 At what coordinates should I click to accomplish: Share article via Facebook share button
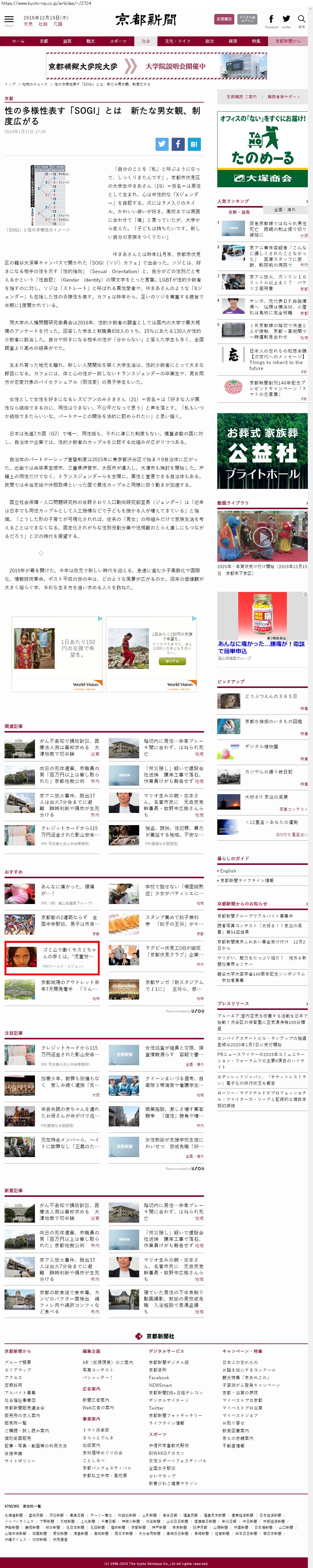pyautogui.click(x=178, y=144)
